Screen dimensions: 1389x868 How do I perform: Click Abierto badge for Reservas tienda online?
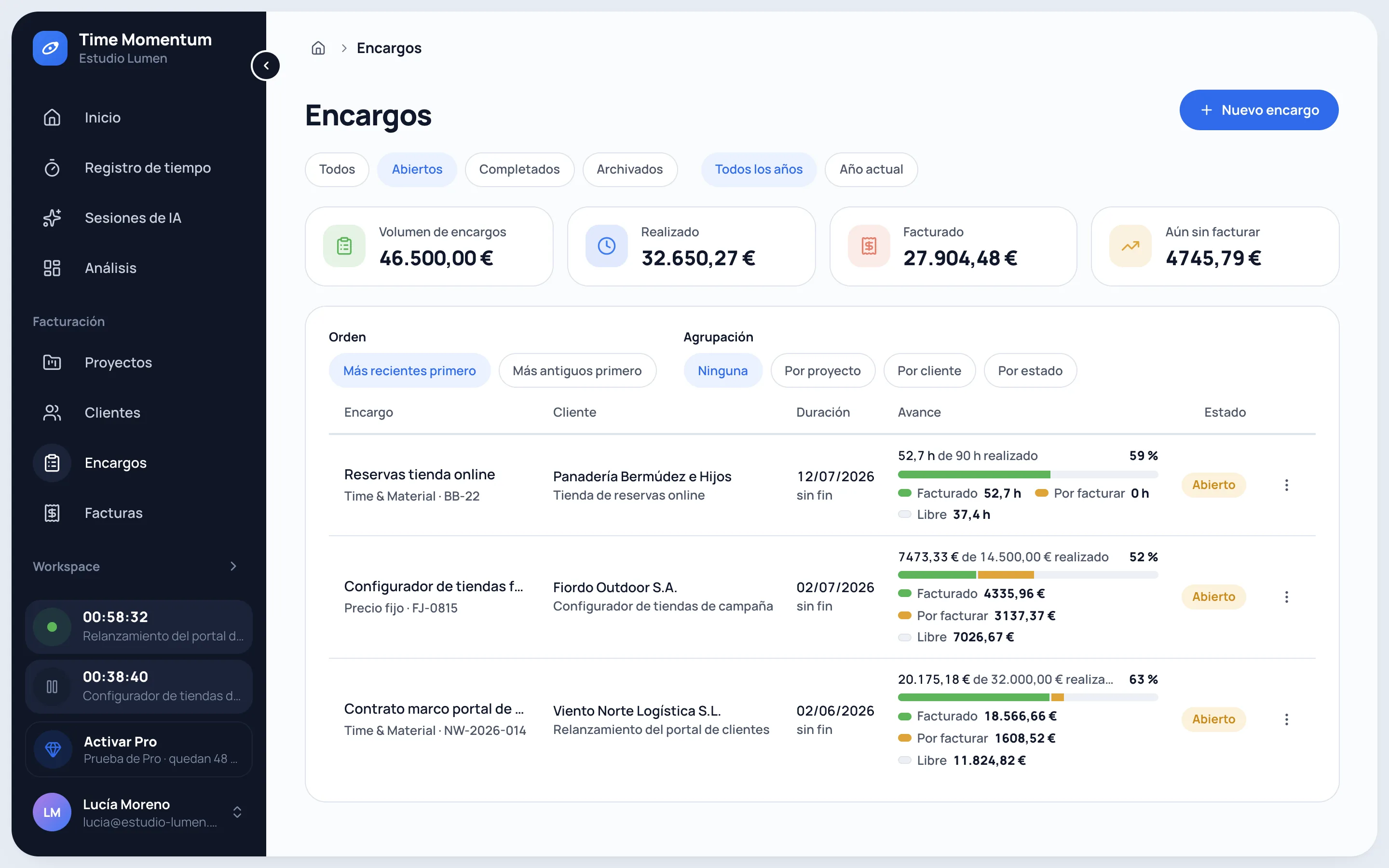1214,485
